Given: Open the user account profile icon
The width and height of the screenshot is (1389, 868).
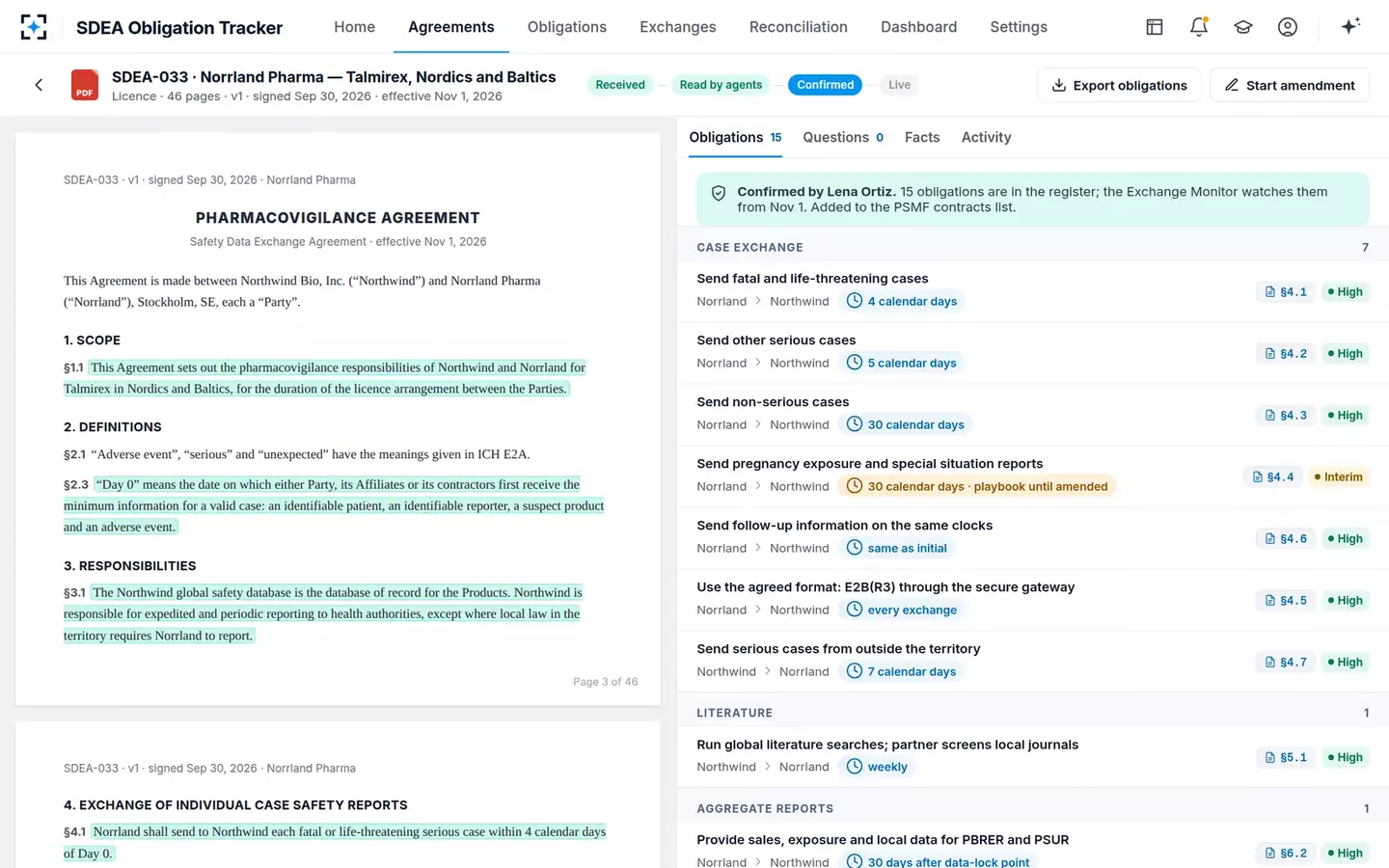Looking at the screenshot, I should point(1288,27).
